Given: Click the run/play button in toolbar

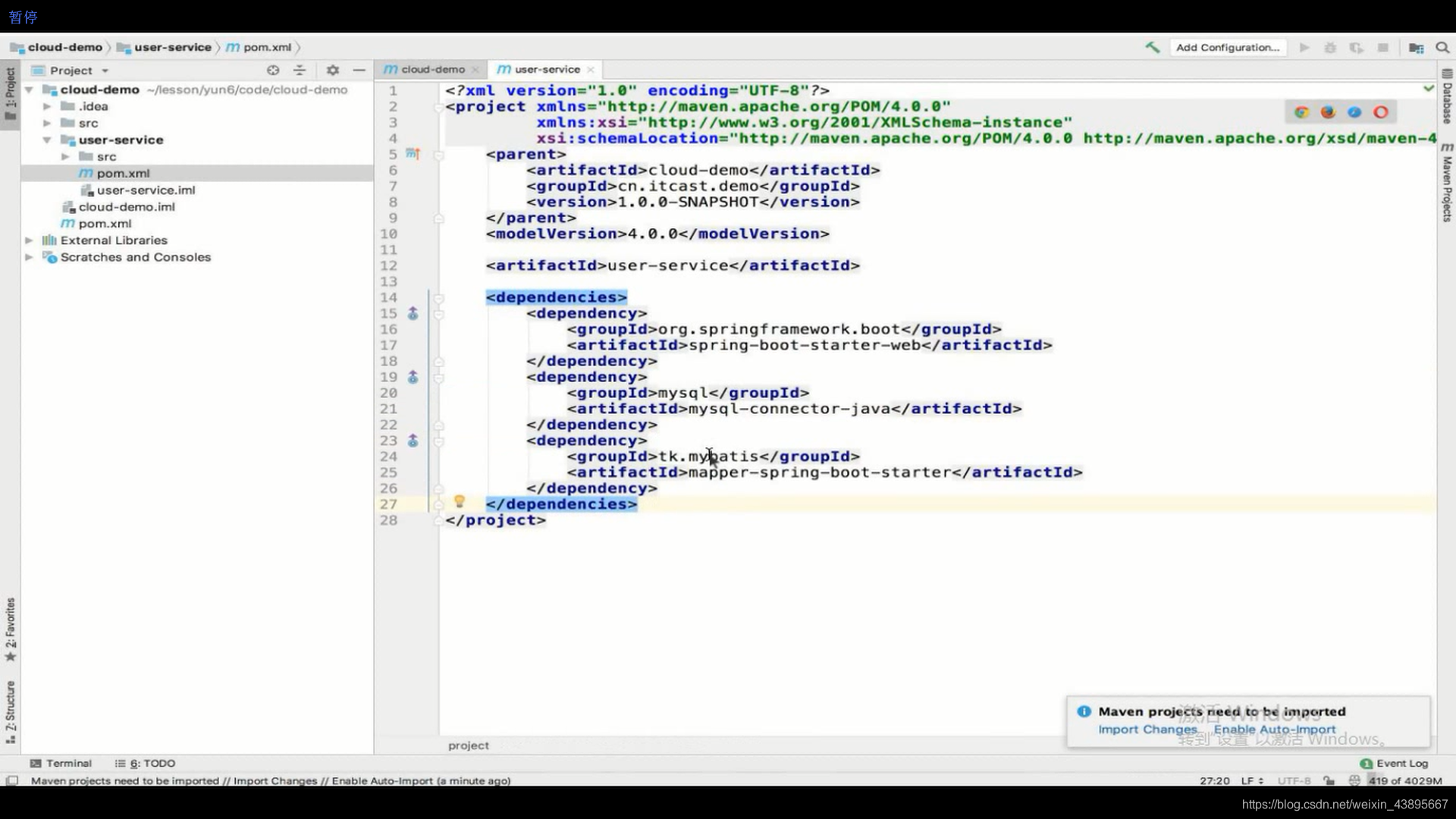Looking at the screenshot, I should click(1304, 47).
